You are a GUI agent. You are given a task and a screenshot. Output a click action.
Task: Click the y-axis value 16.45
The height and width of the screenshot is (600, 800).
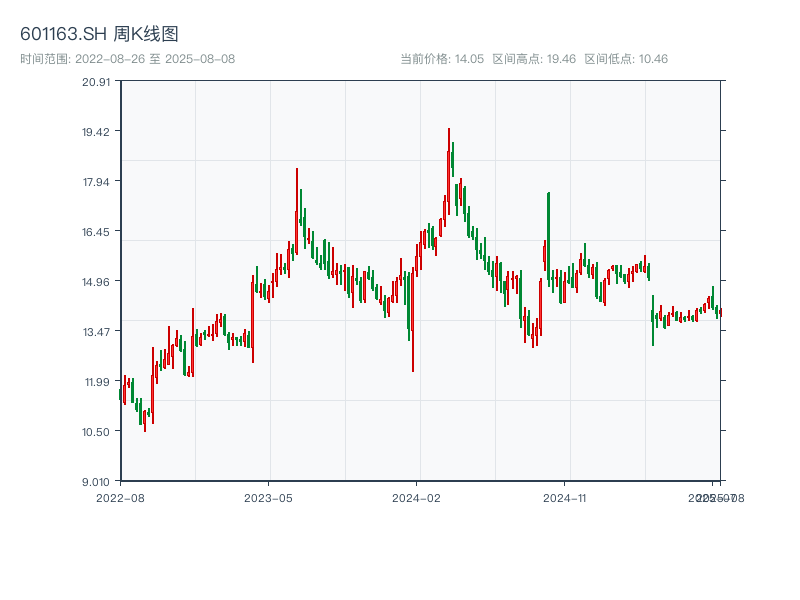96,232
